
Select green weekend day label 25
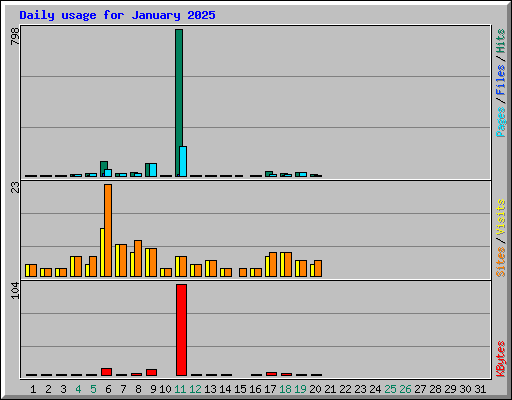(x=390, y=389)
